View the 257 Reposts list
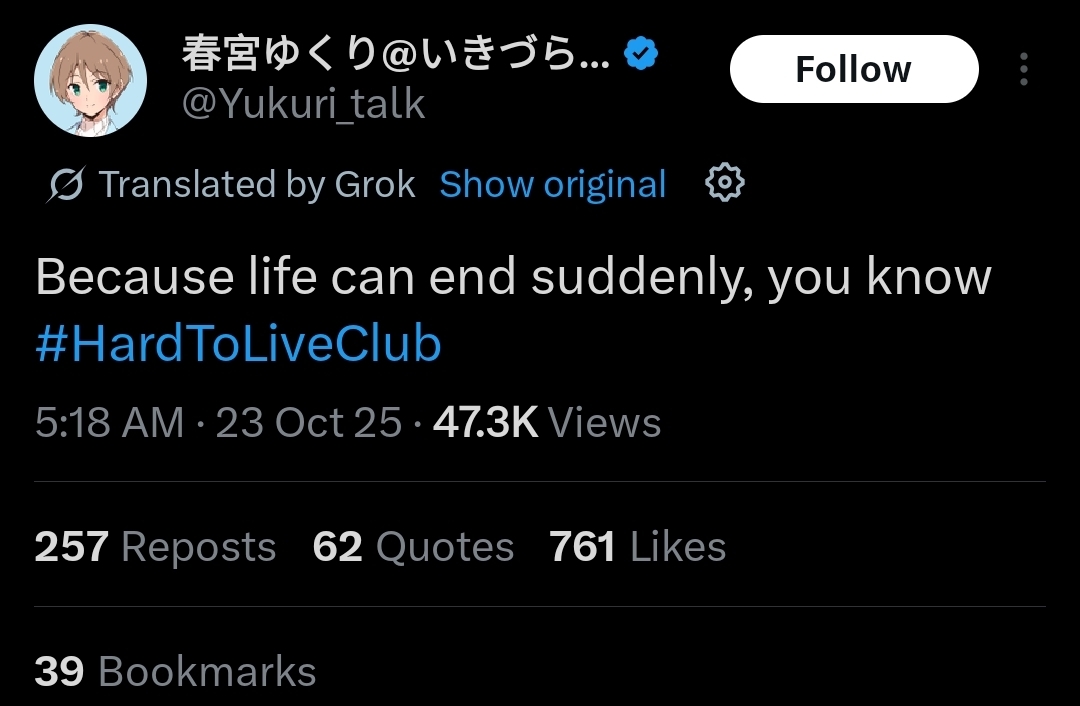Screen dimensions: 1080x706 click(x=155, y=547)
